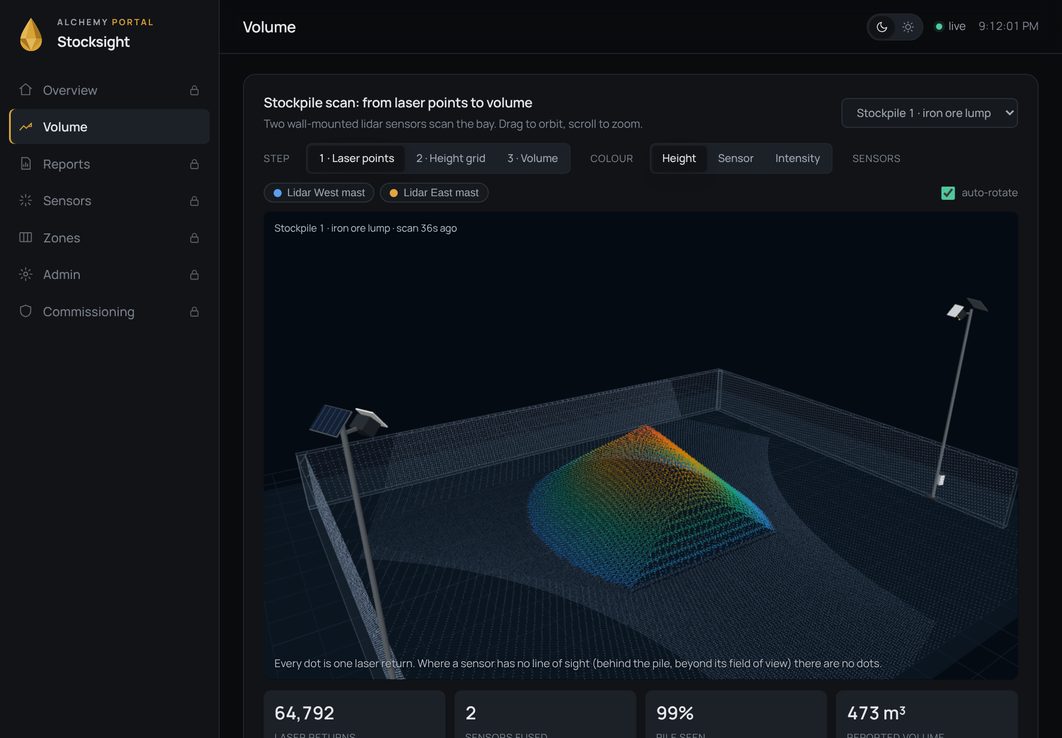Click the Sensors sparkle icon
1062x738 pixels.
(26, 200)
